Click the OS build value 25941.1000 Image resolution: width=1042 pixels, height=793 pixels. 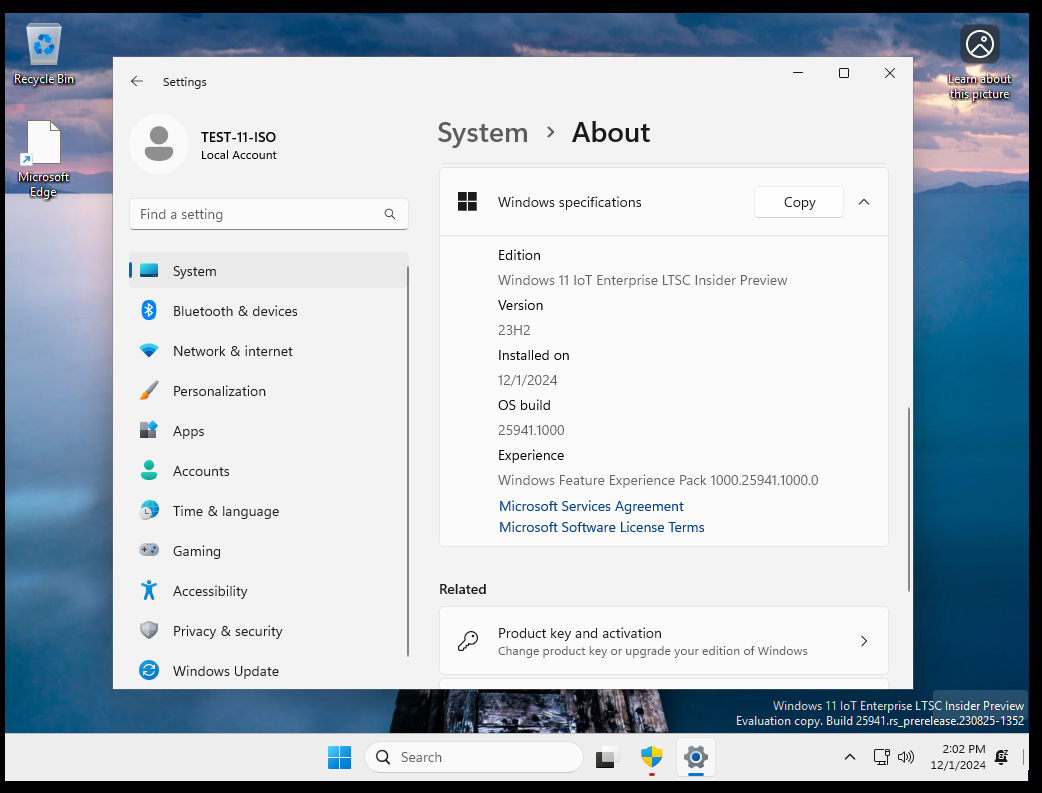(531, 430)
